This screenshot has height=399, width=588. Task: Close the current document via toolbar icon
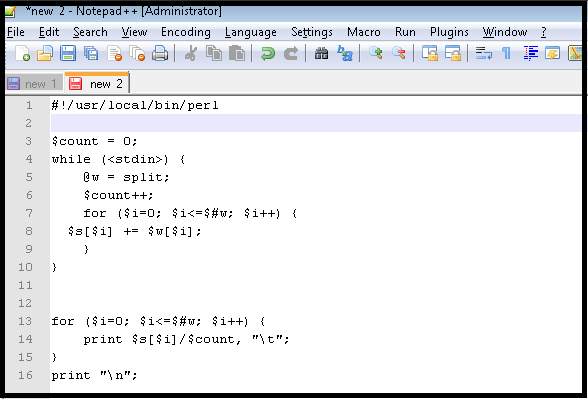114,53
